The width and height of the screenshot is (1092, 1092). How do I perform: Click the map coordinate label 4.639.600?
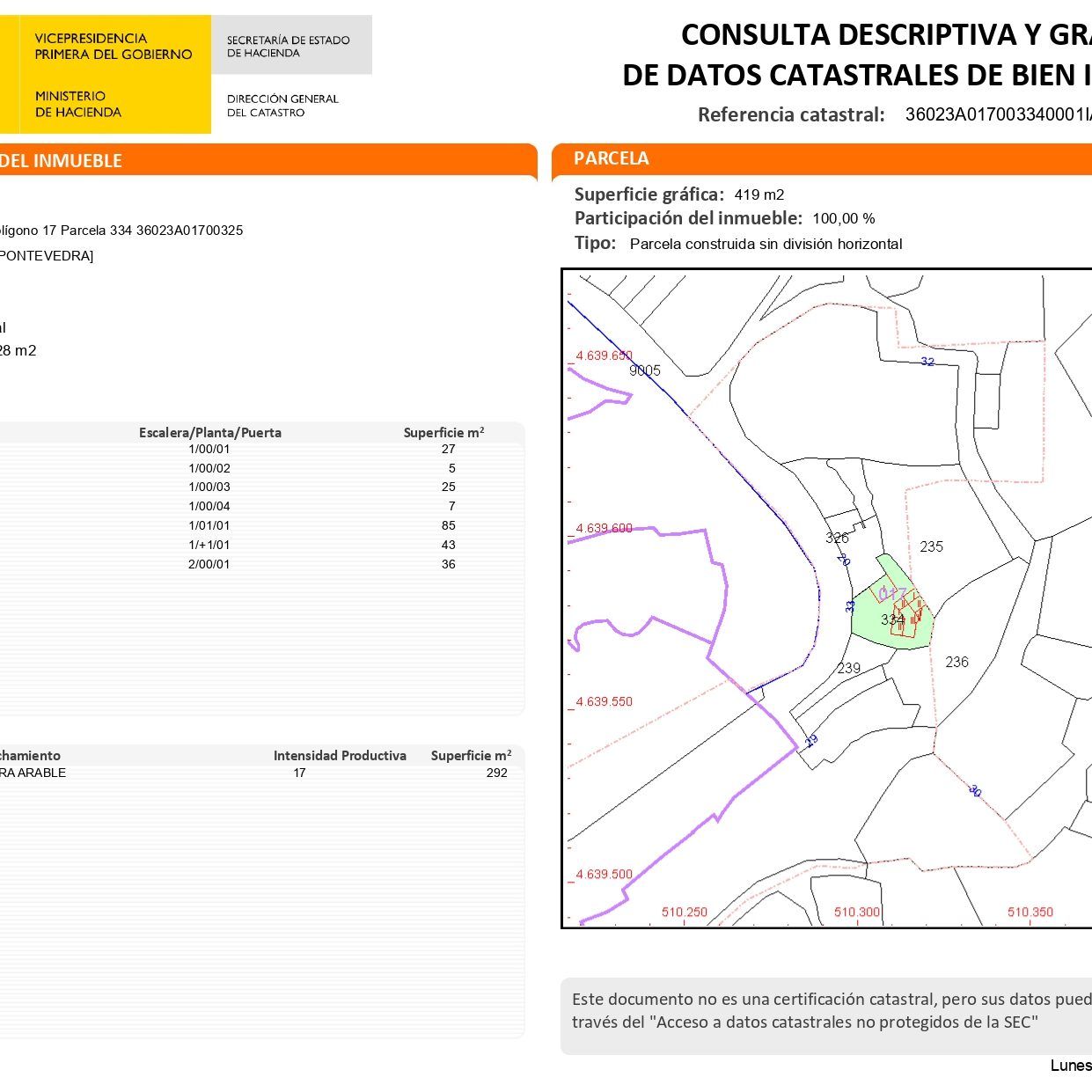[x=605, y=528]
